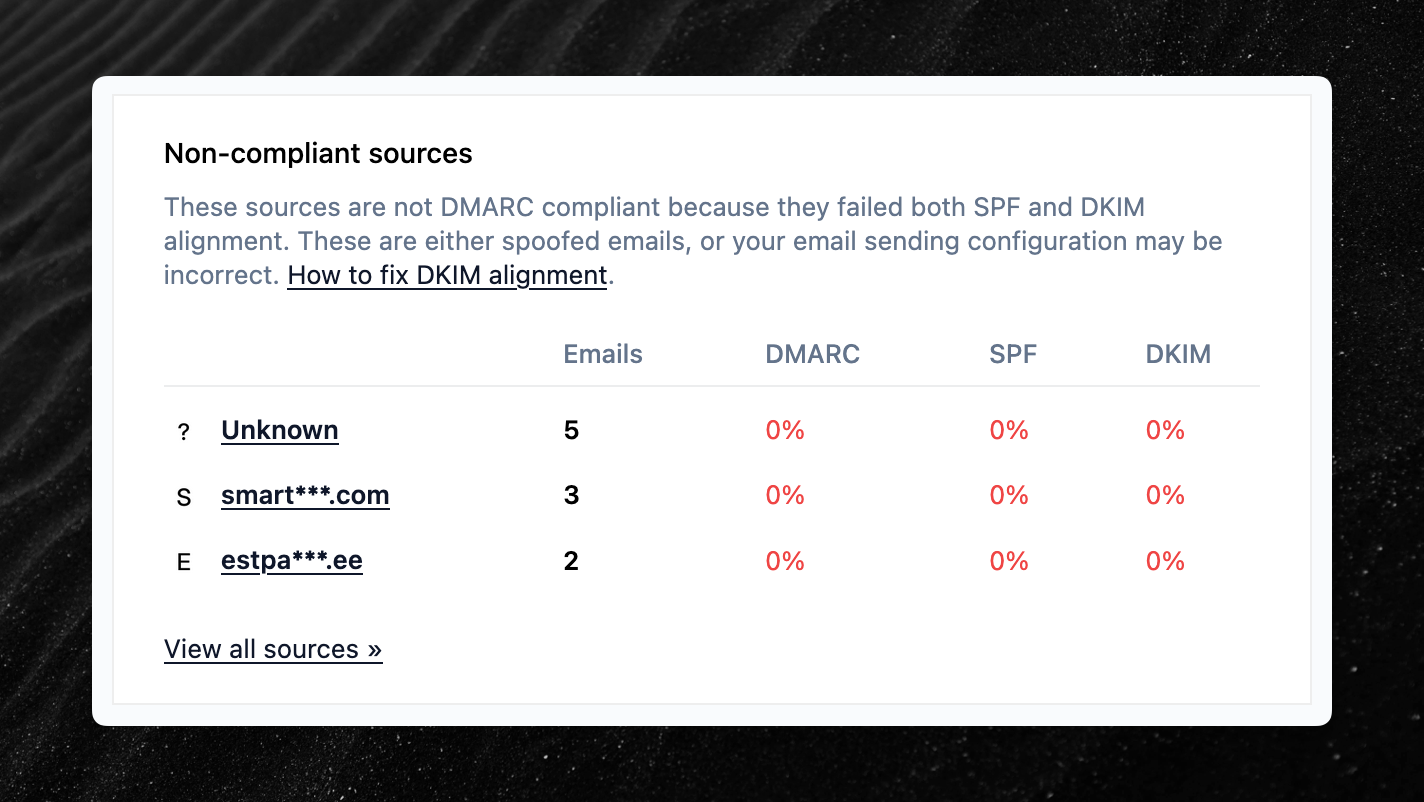Click the DKIM column heading

point(1178,354)
